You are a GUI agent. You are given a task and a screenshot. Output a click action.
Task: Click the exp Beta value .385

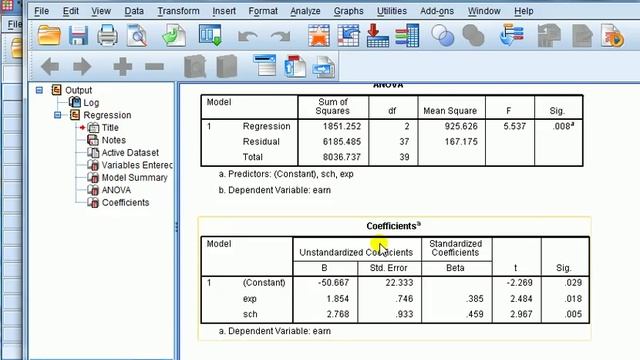coord(474,299)
